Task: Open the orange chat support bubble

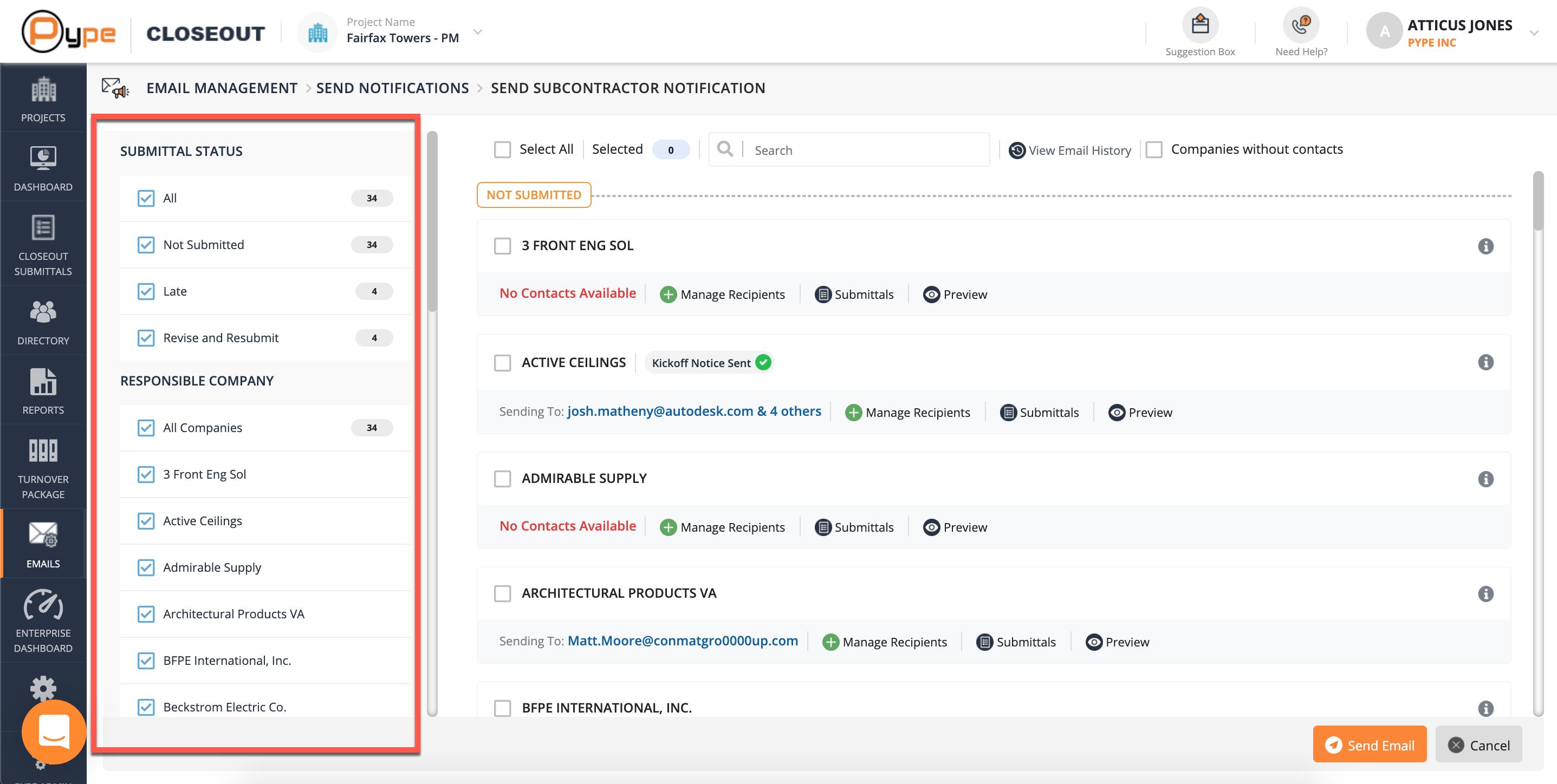Action: pos(54,731)
